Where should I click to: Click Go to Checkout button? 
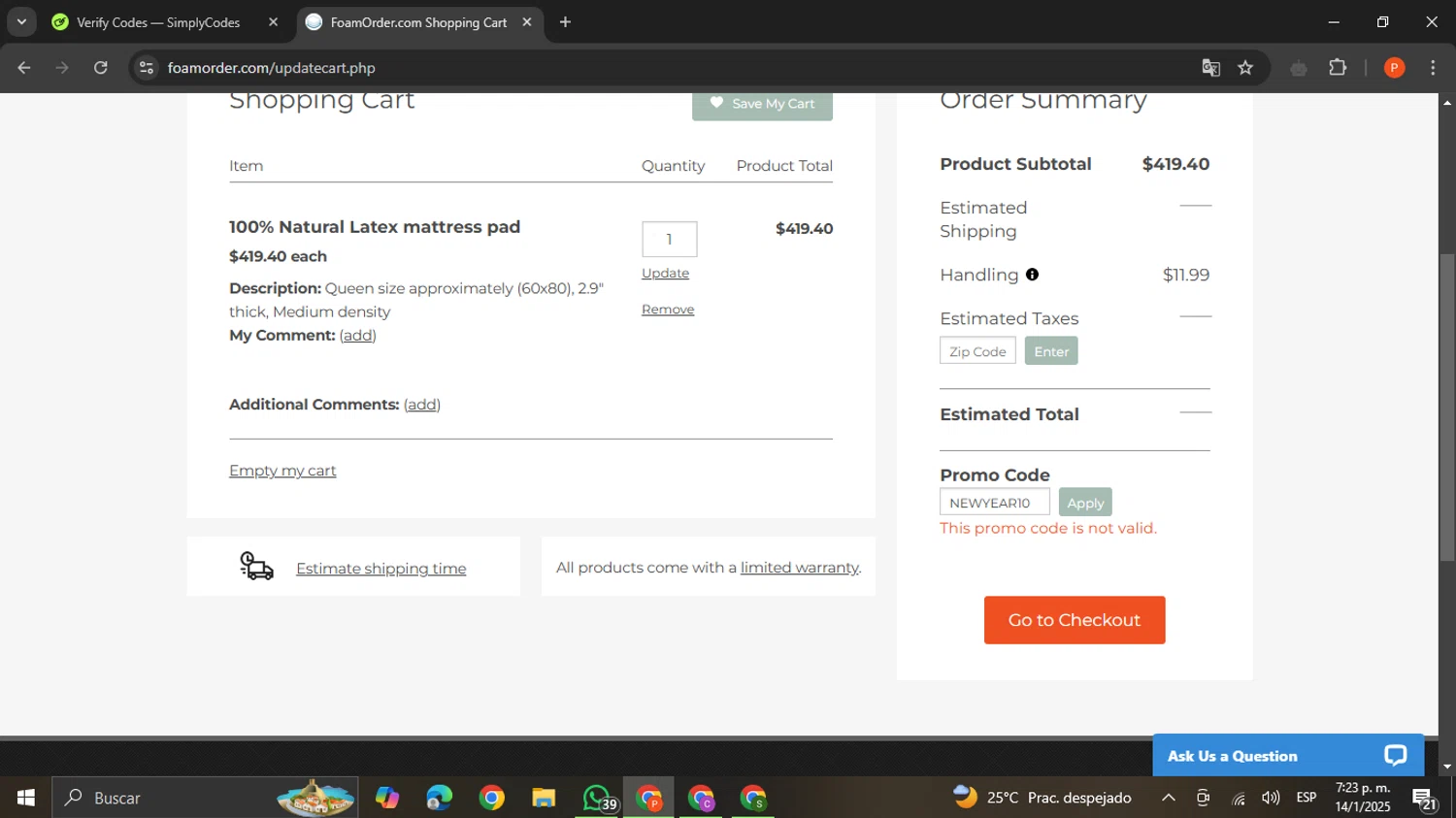point(1075,620)
